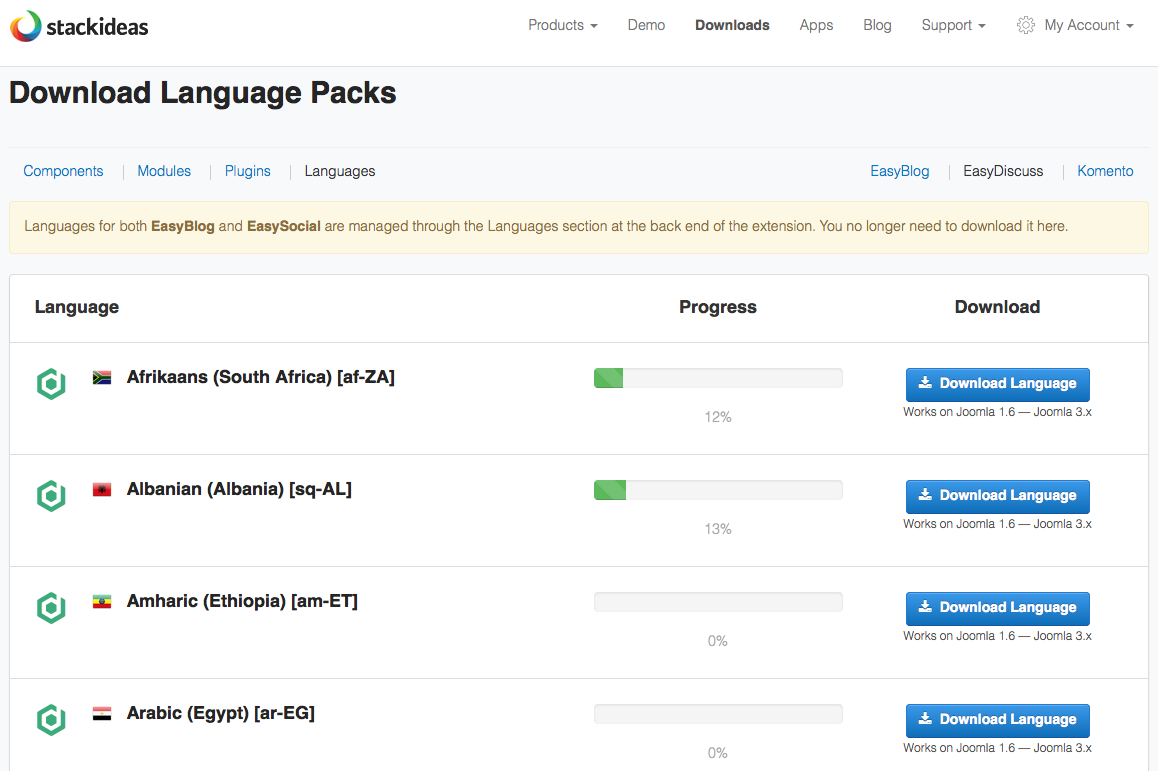Click the hexagon icon in Amharic row

pos(51,608)
